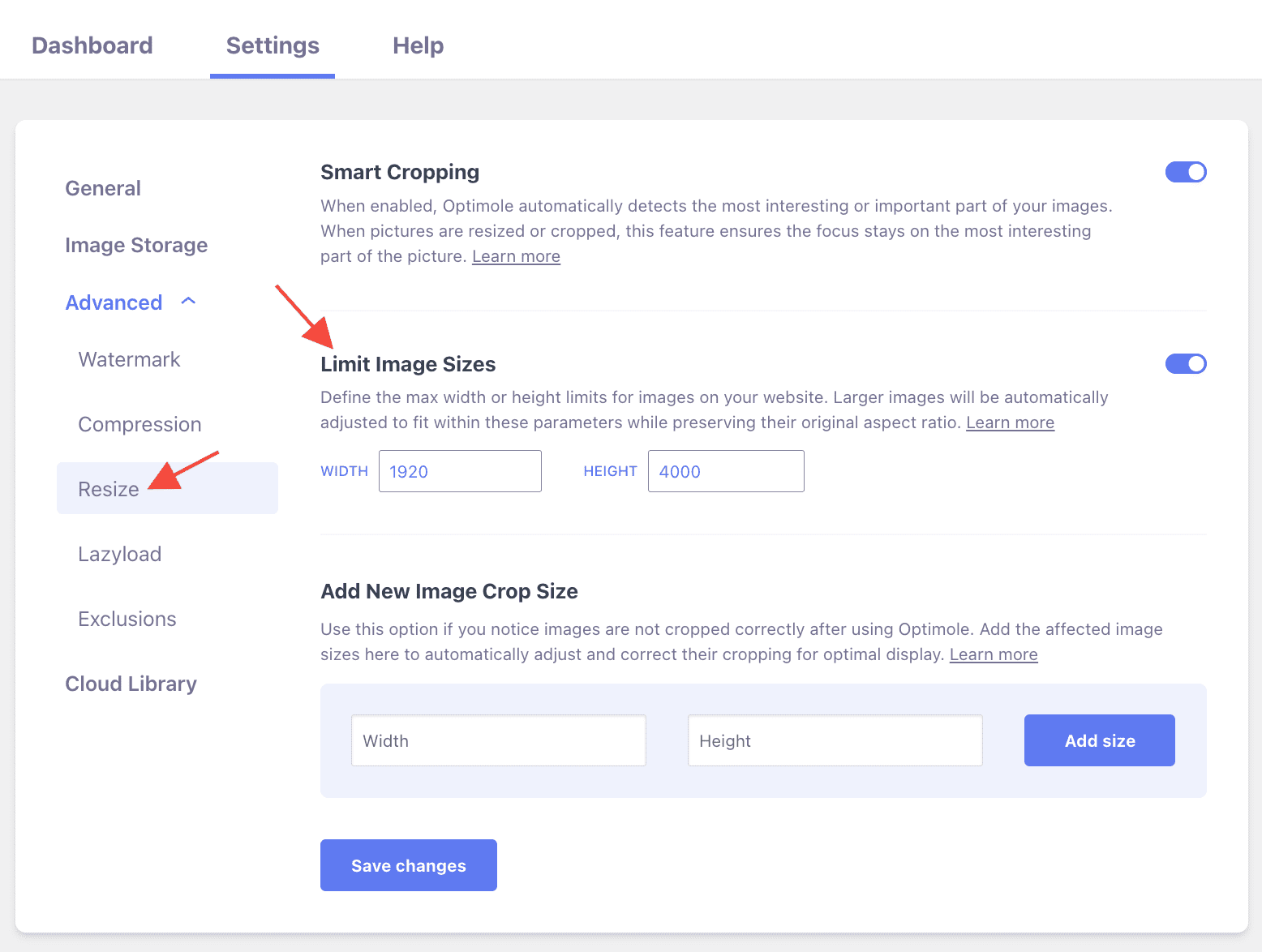Switch to the Help tab
The height and width of the screenshot is (952, 1262).
[418, 45]
